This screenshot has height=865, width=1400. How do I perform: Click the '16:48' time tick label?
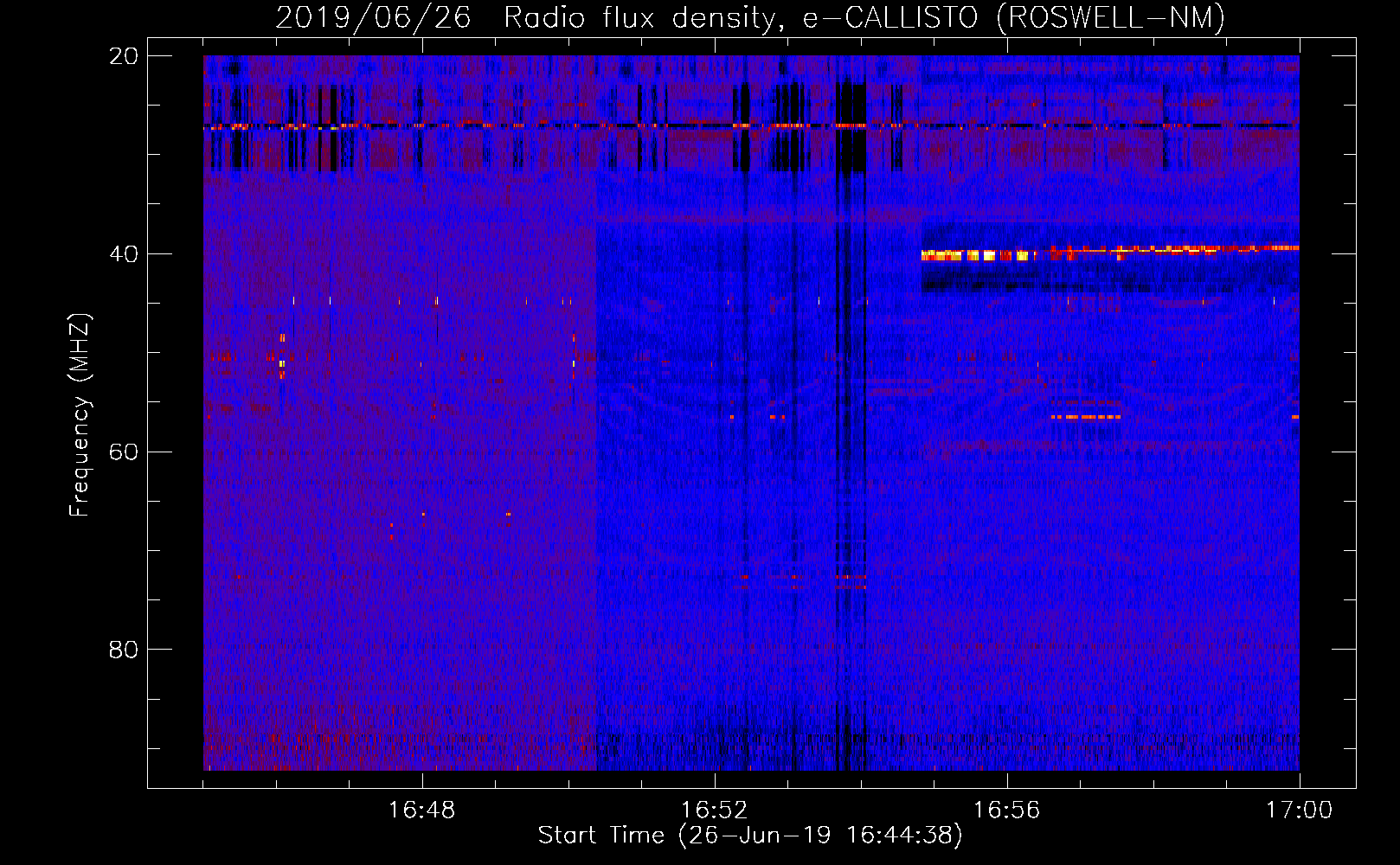[x=422, y=811]
